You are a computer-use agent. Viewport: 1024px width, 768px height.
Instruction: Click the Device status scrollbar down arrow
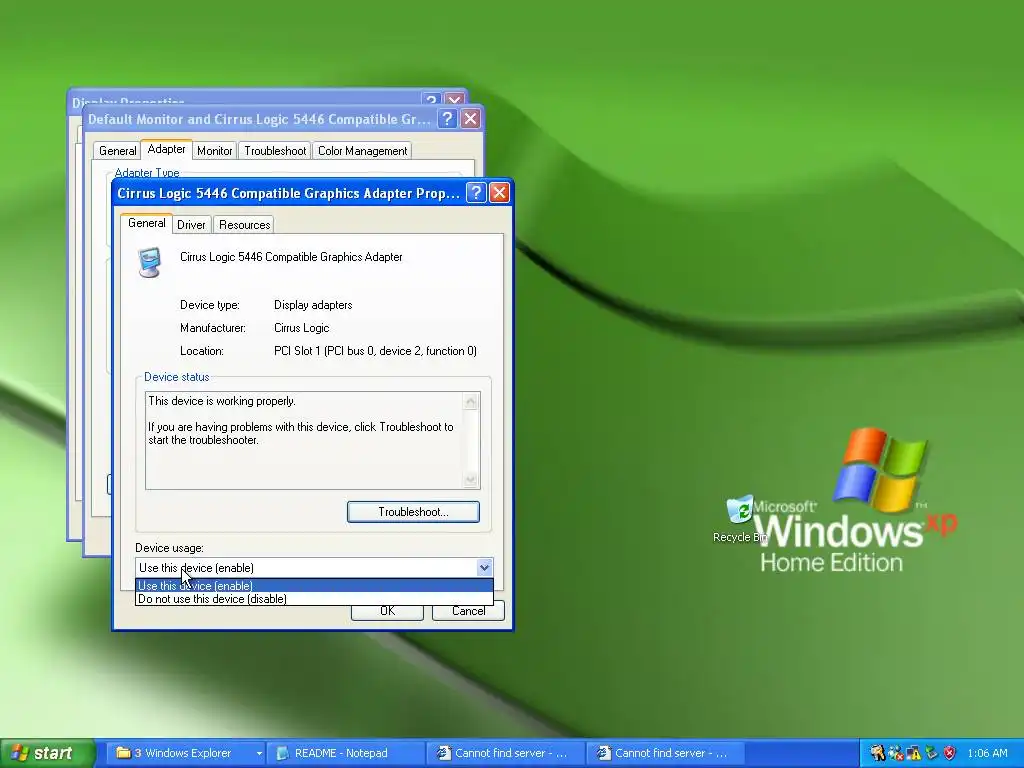[470, 480]
